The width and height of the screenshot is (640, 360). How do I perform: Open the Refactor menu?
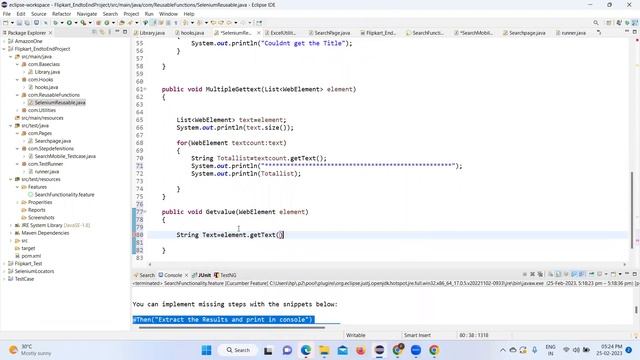pos(61,14)
